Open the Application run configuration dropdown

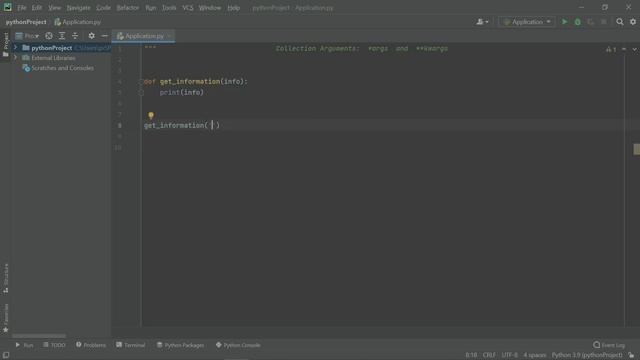(x=527, y=22)
